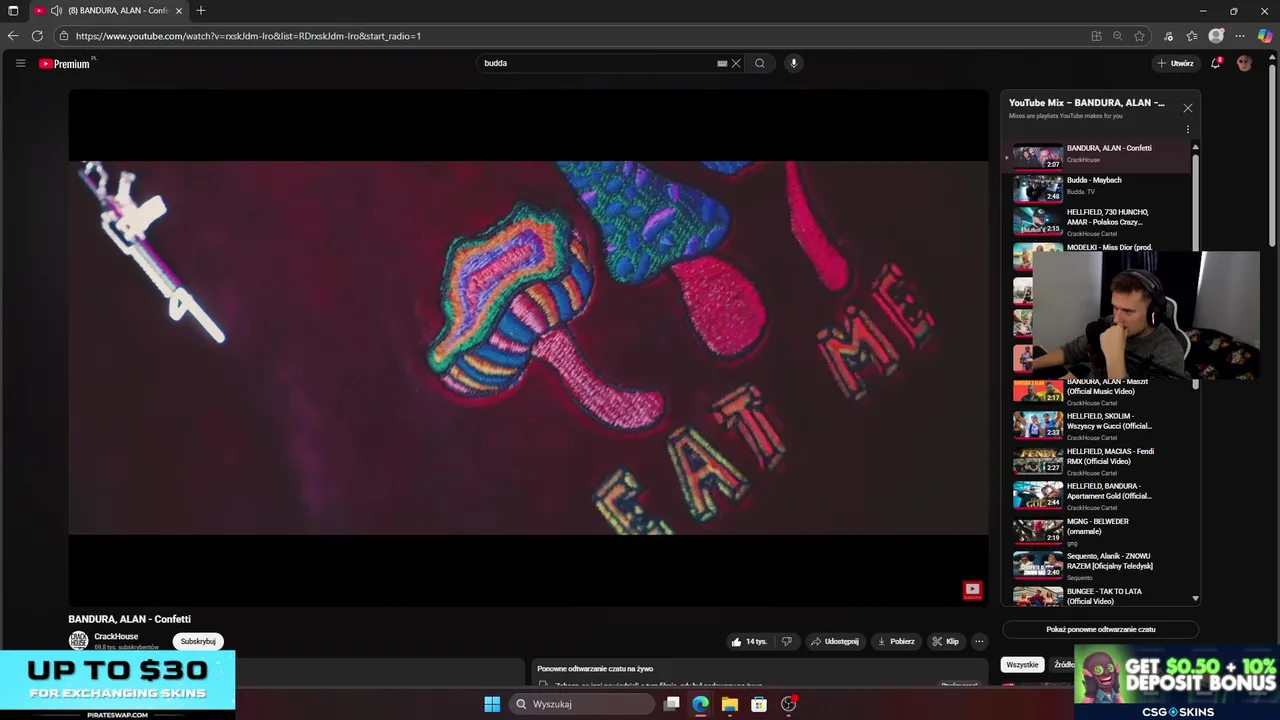Select the Wszystkie filter chip

(x=1022, y=665)
